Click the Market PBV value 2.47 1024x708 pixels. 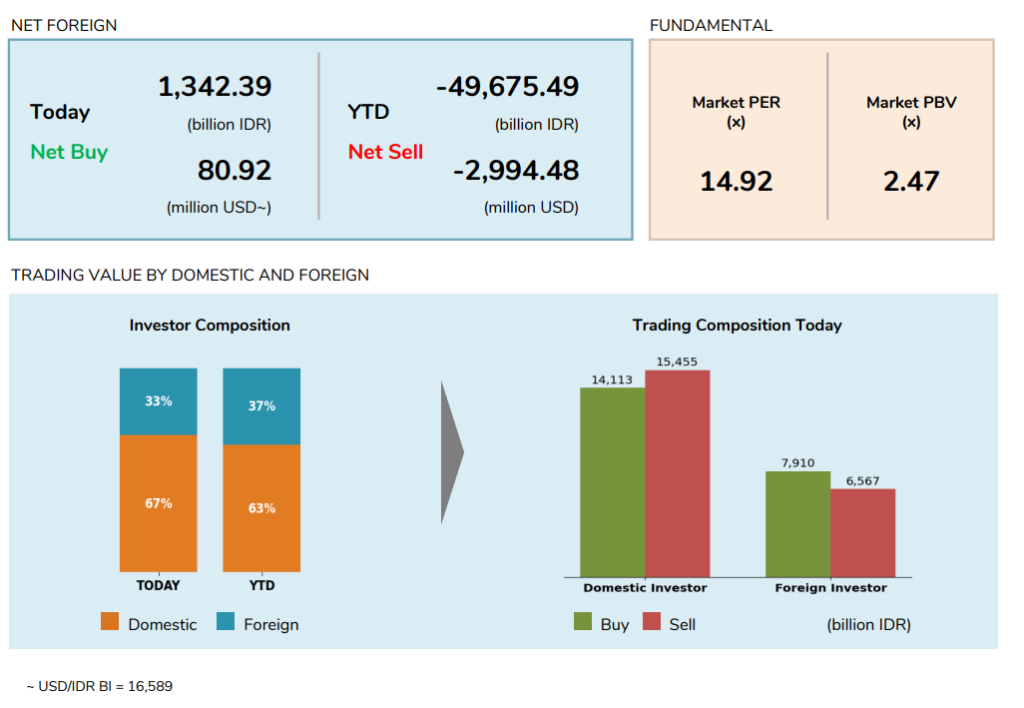pos(911,182)
